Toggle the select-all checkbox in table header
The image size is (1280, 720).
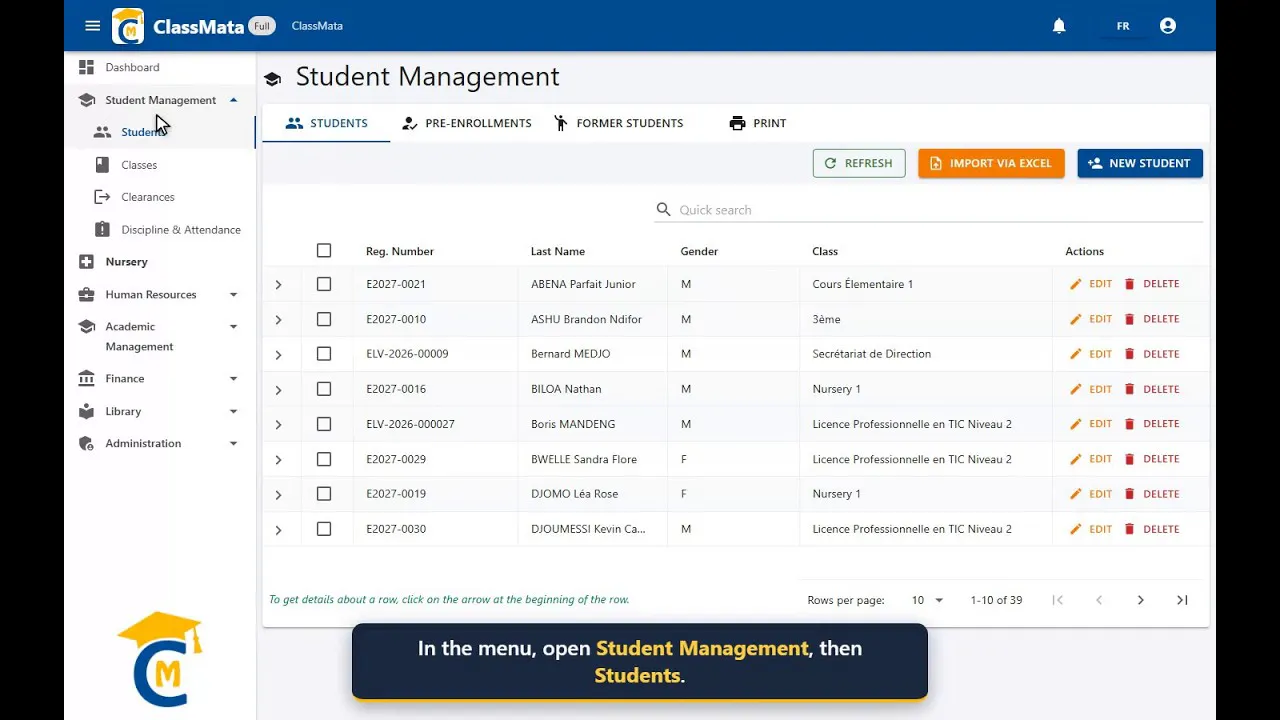coord(324,251)
